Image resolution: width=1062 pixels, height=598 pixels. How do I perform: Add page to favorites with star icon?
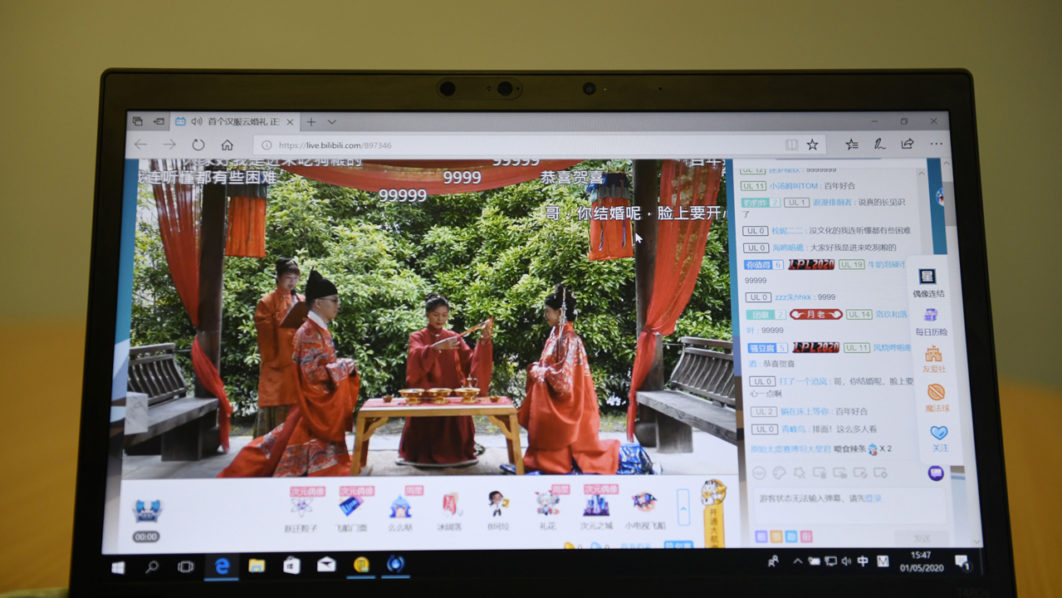click(x=812, y=145)
